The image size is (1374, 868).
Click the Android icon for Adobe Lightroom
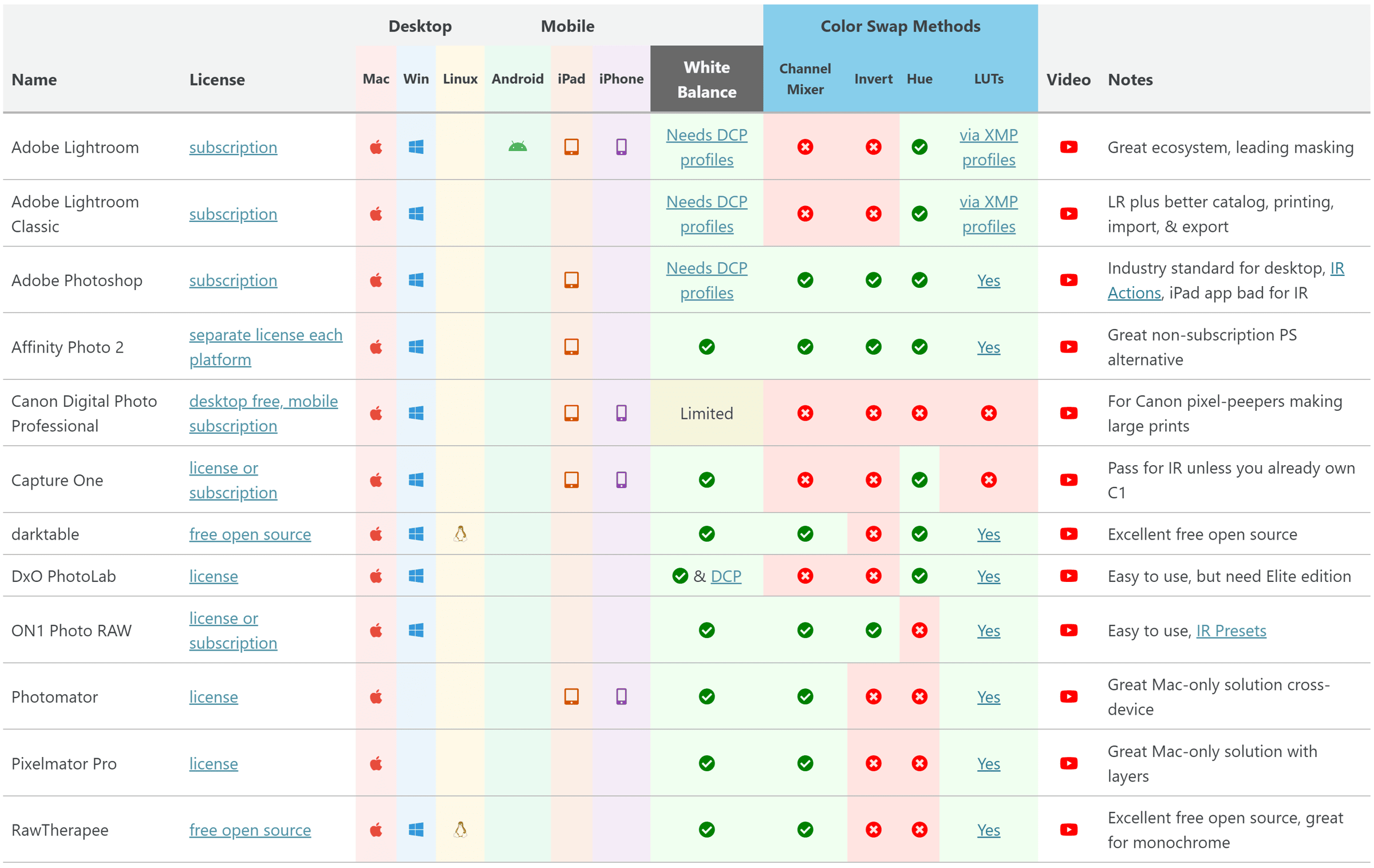(518, 147)
